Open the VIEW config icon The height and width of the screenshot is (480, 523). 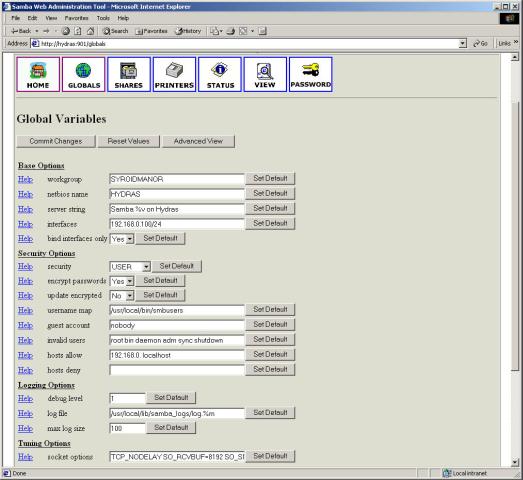click(x=265, y=74)
